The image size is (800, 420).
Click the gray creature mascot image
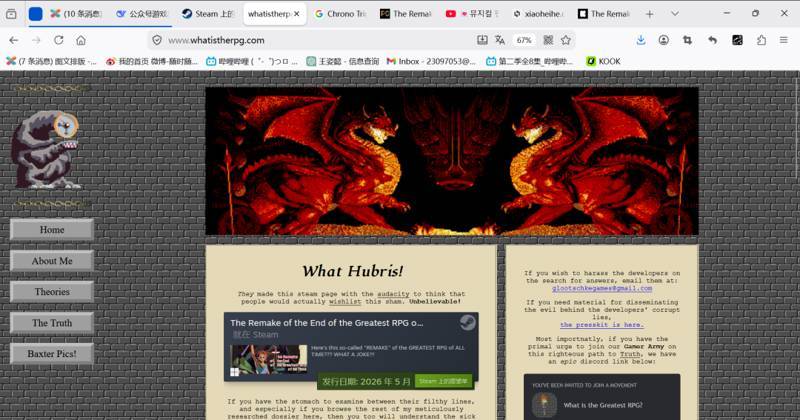[46, 150]
